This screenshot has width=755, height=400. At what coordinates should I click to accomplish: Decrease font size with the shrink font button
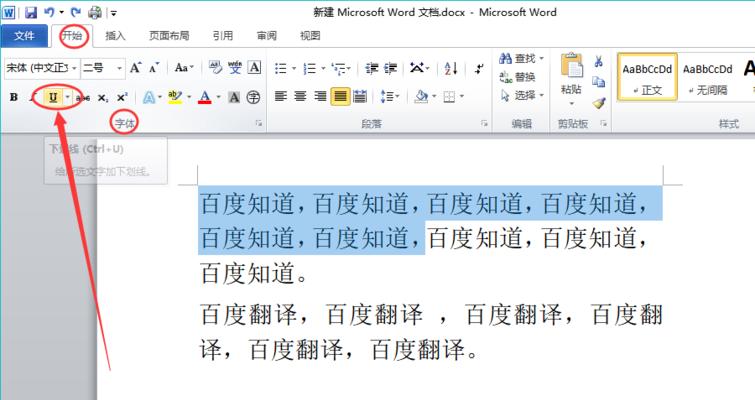click(154, 68)
